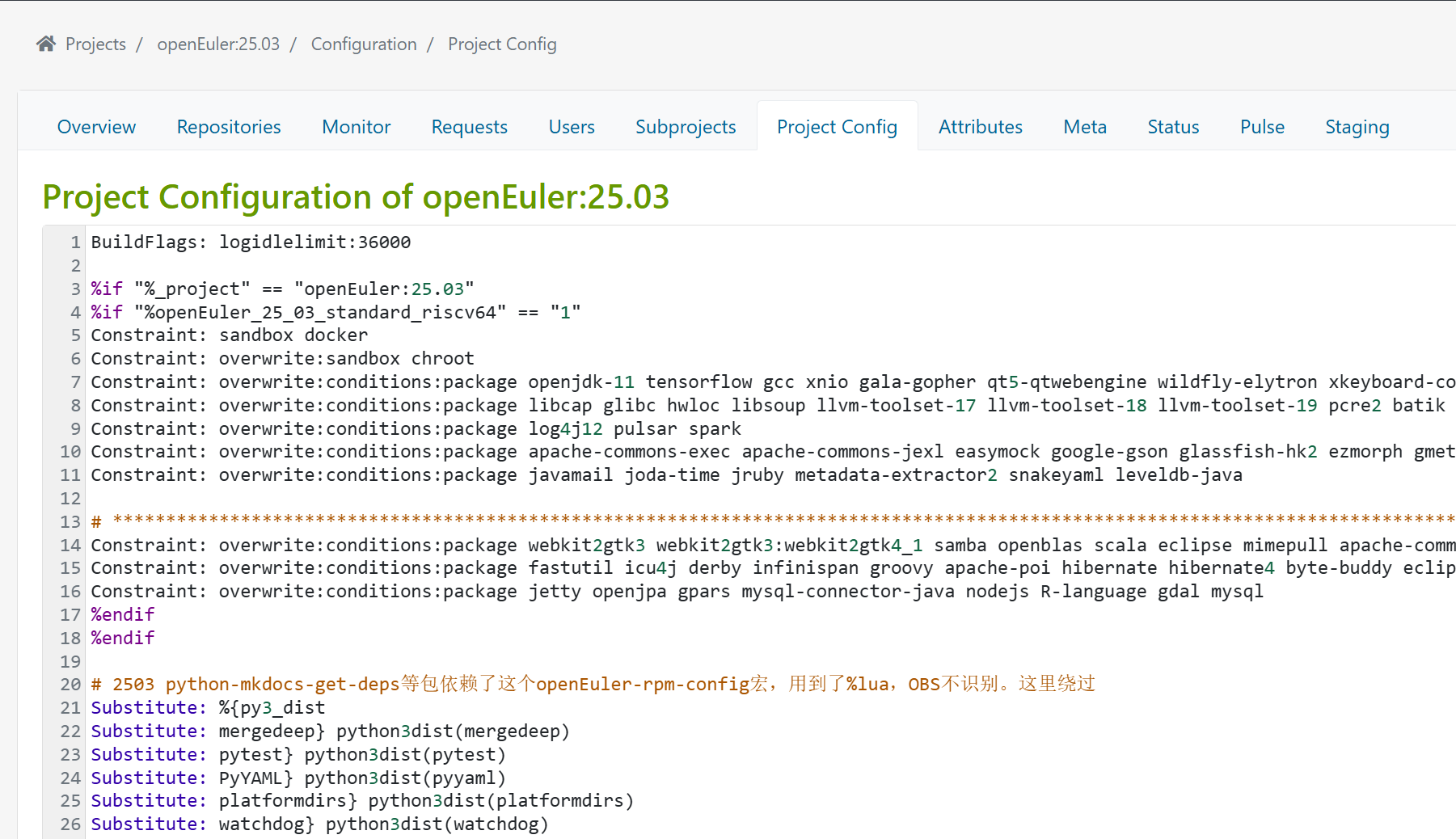This screenshot has height=839, width=1456.
Task: Click 'PyYAML}' on line 24
Action: click(x=256, y=778)
